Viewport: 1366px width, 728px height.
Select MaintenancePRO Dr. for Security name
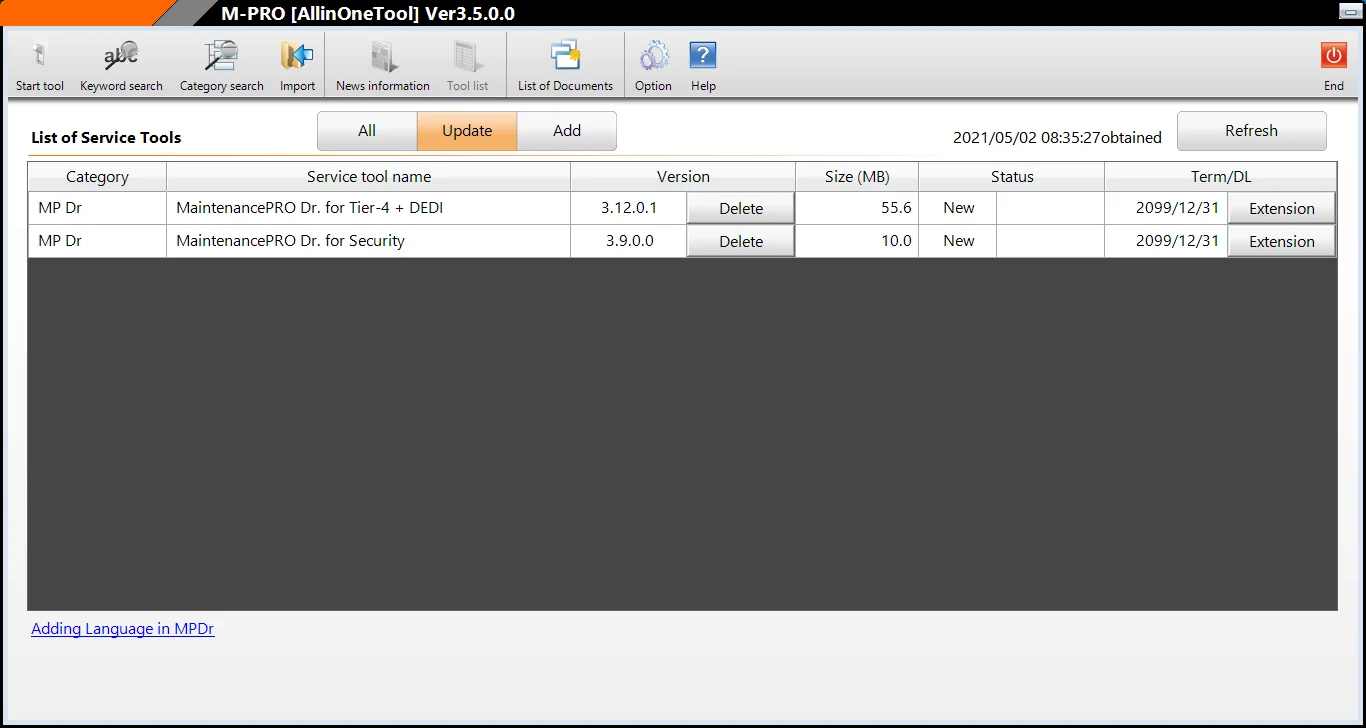(291, 241)
